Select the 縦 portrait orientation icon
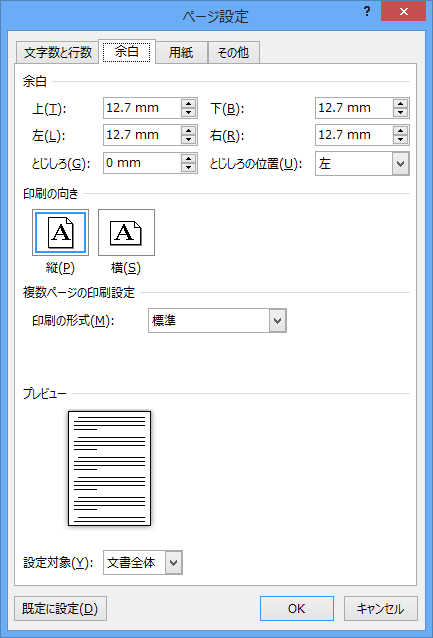This screenshot has width=433, height=638. [60, 232]
